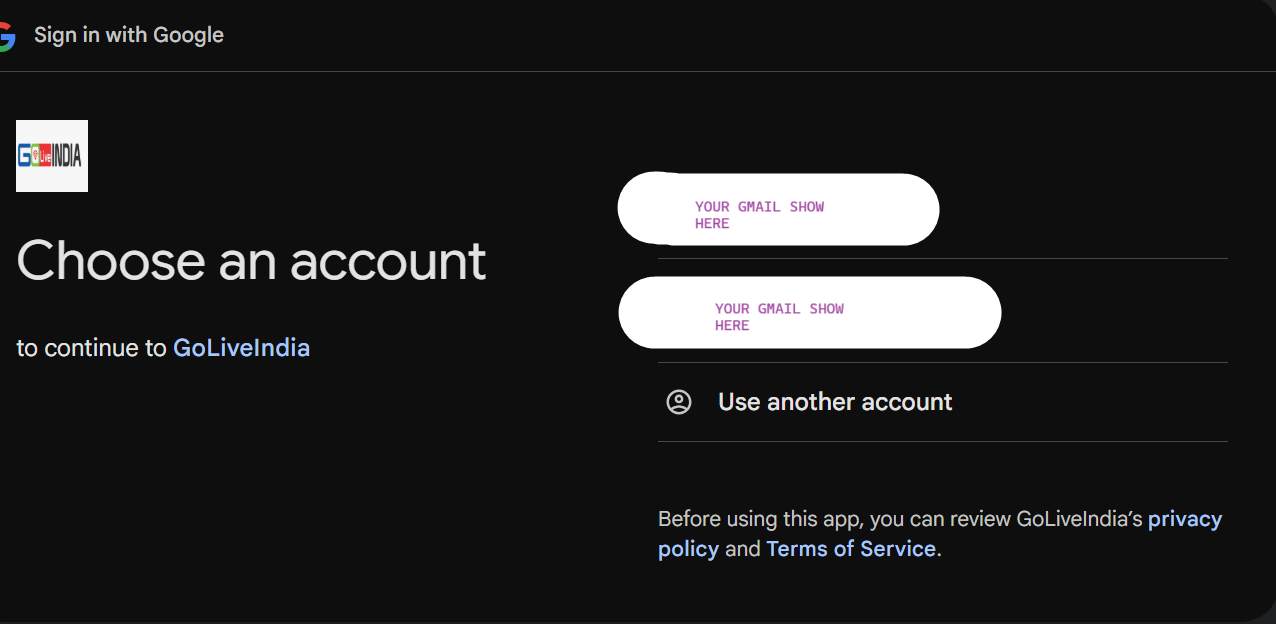Click the empty header bar area

pyautogui.click(x=750, y=36)
